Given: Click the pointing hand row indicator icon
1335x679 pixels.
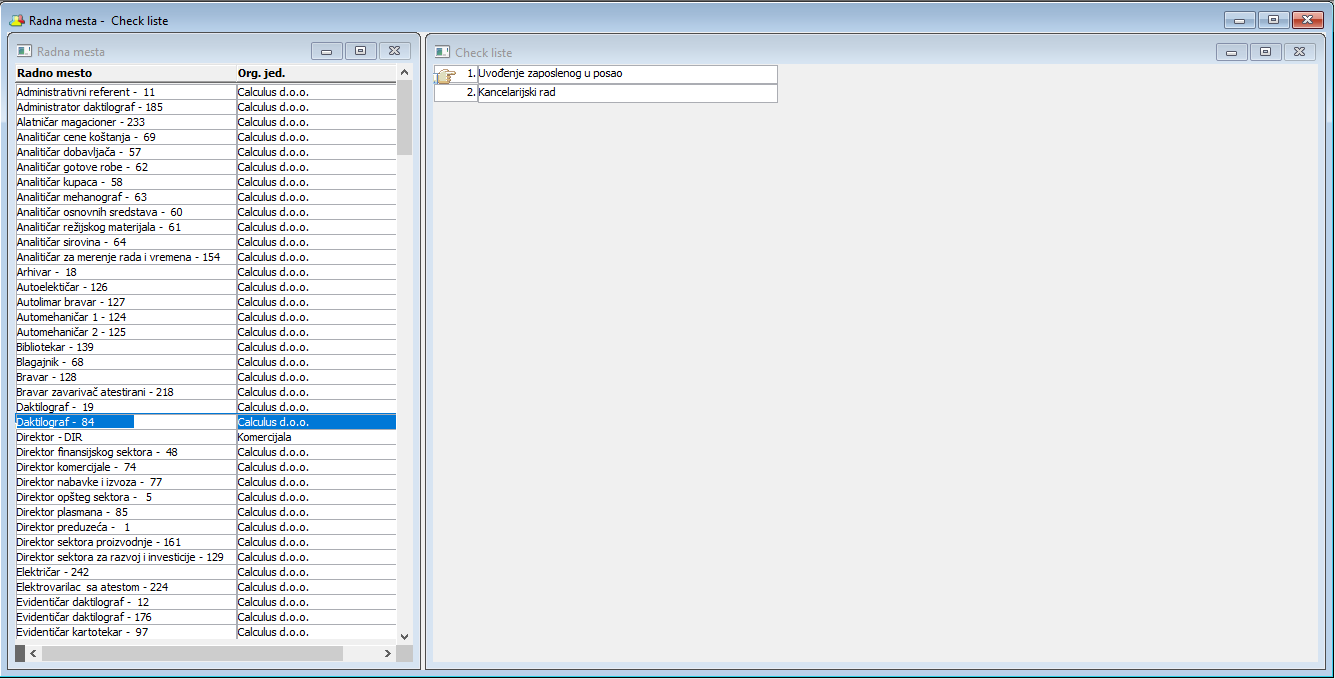Looking at the screenshot, I should pos(447,75).
